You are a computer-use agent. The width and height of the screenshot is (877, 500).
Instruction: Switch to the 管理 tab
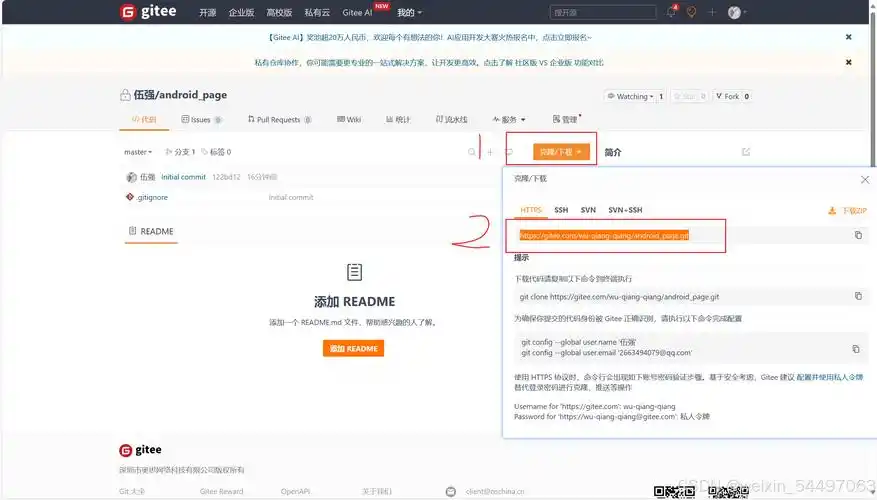click(x=565, y=119)
